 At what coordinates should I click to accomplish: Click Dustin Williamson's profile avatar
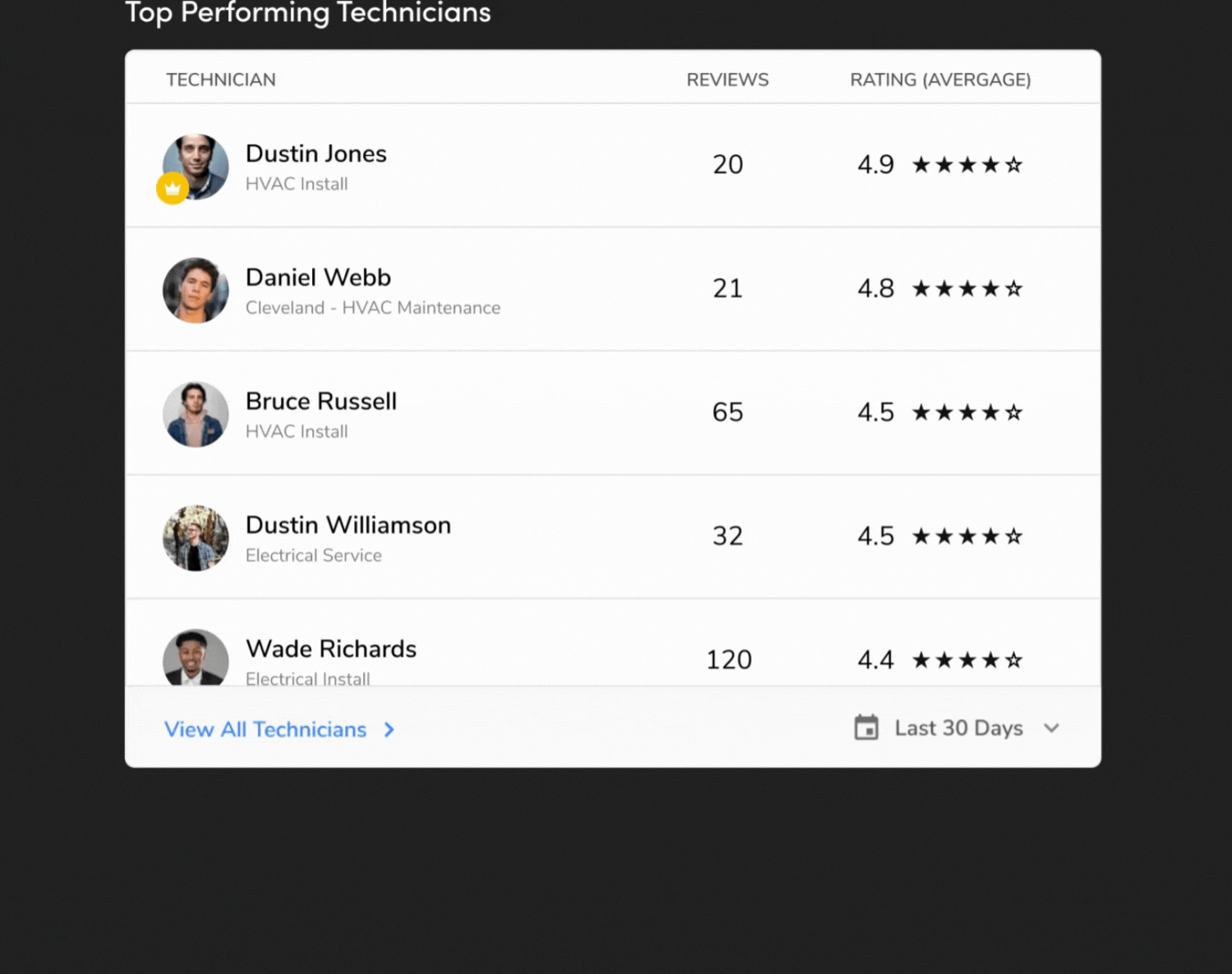pyautogui.click(x=195, y=538)
